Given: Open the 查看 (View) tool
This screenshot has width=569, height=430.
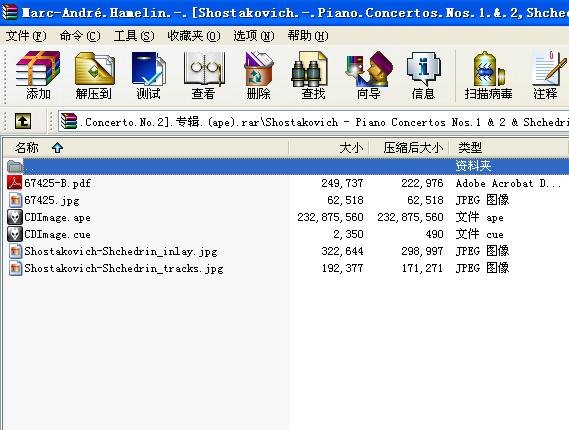Looking at the screenshot, I should point(204,75).
